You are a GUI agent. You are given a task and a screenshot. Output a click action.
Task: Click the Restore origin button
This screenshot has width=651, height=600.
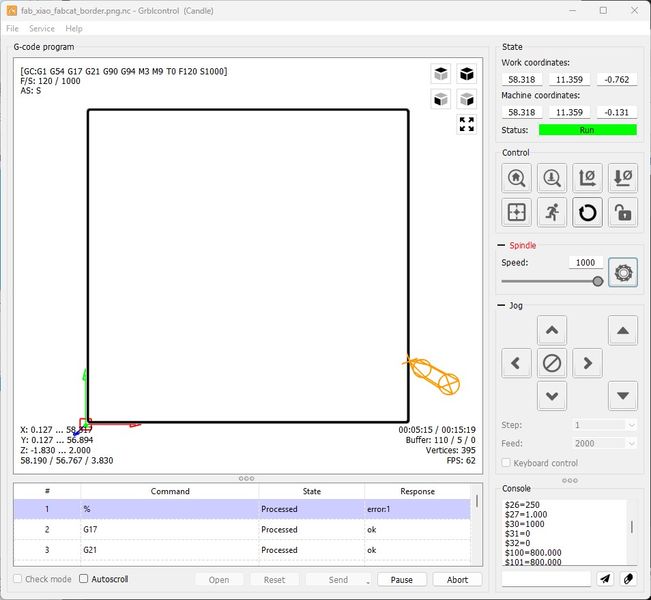click(516, 212)
